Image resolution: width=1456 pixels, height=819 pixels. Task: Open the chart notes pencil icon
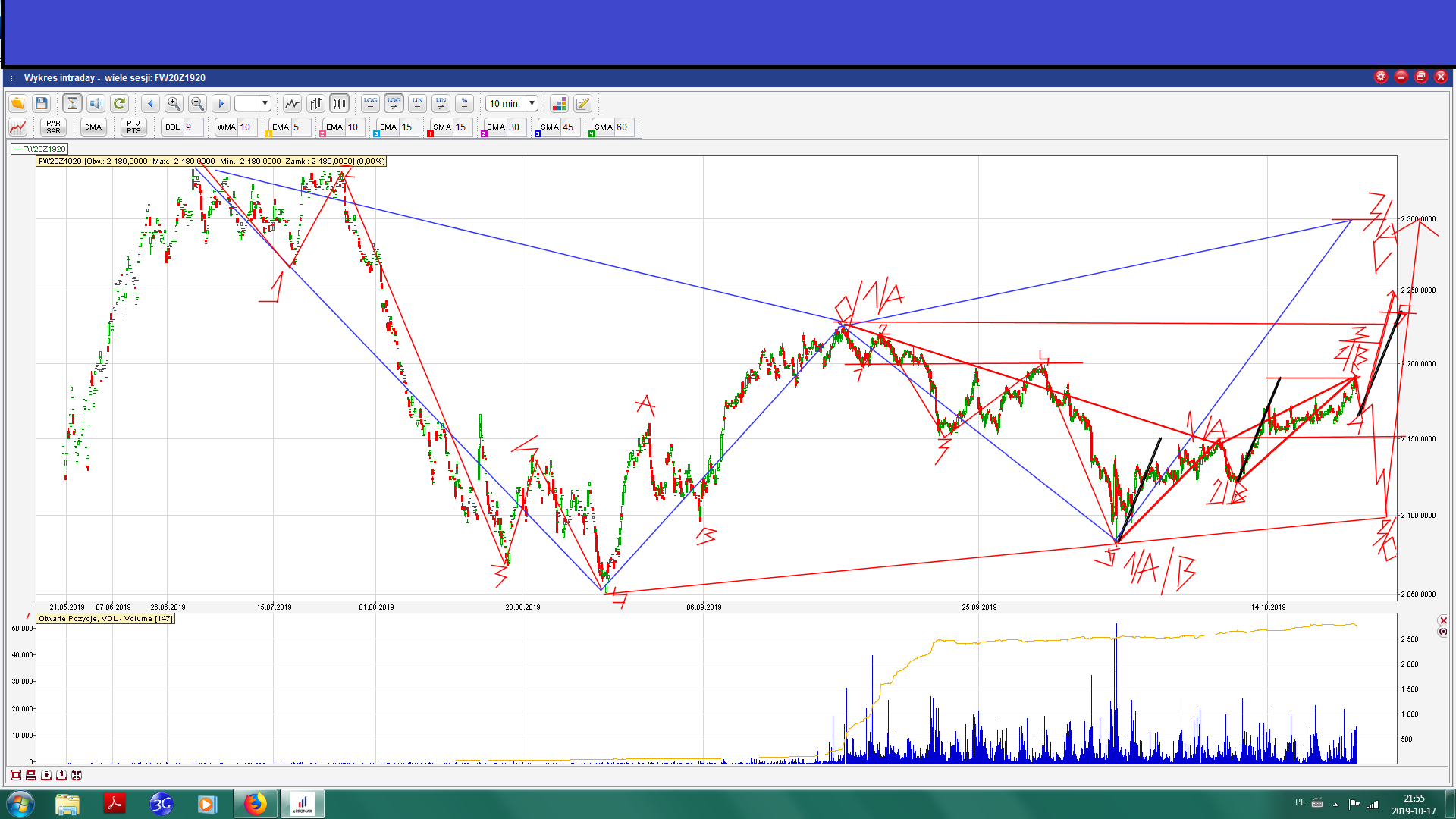click(x=582, y=103)
